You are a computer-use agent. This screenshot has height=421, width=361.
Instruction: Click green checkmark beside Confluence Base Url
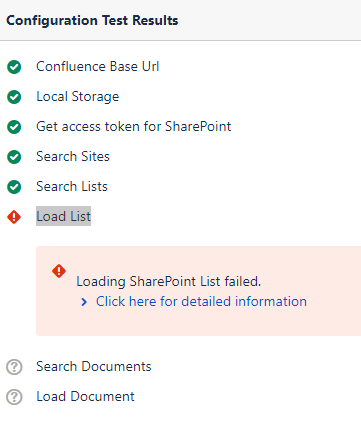pyautogui.click(x=14, y=67)
